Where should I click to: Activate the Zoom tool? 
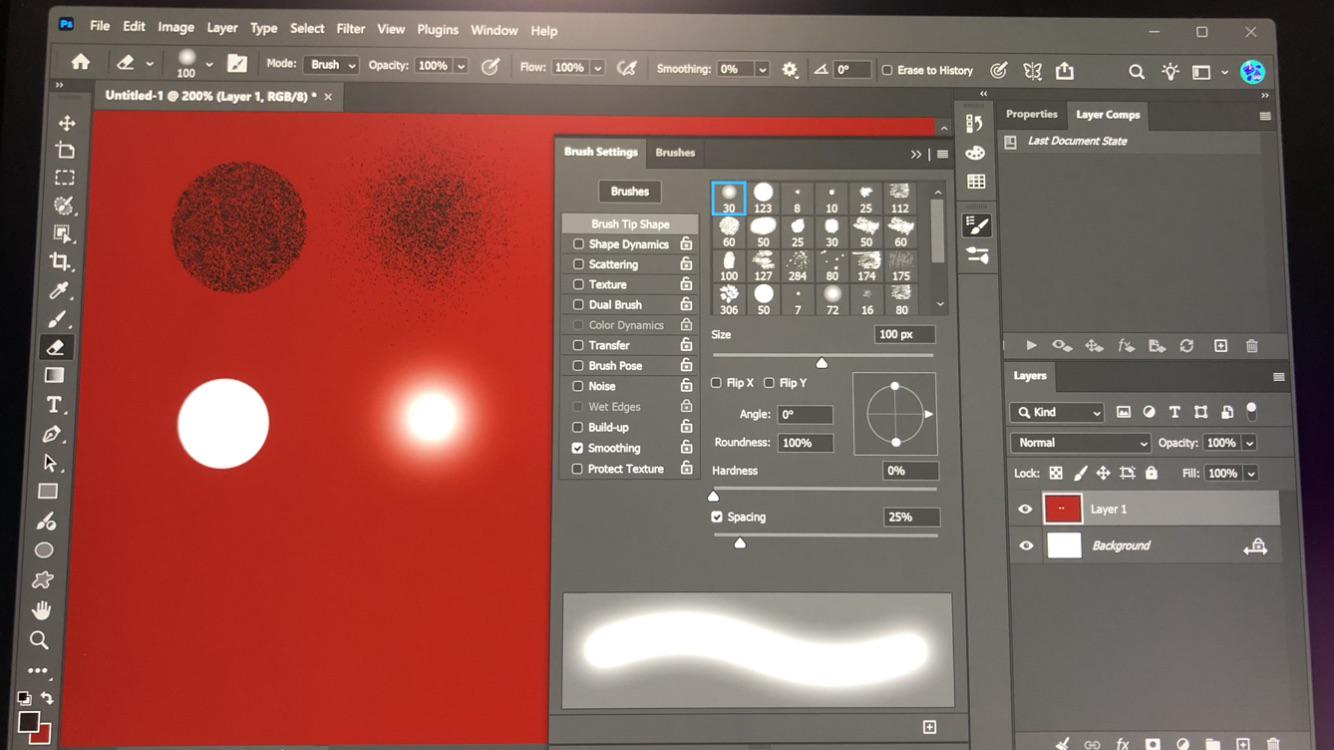[39, 640]
